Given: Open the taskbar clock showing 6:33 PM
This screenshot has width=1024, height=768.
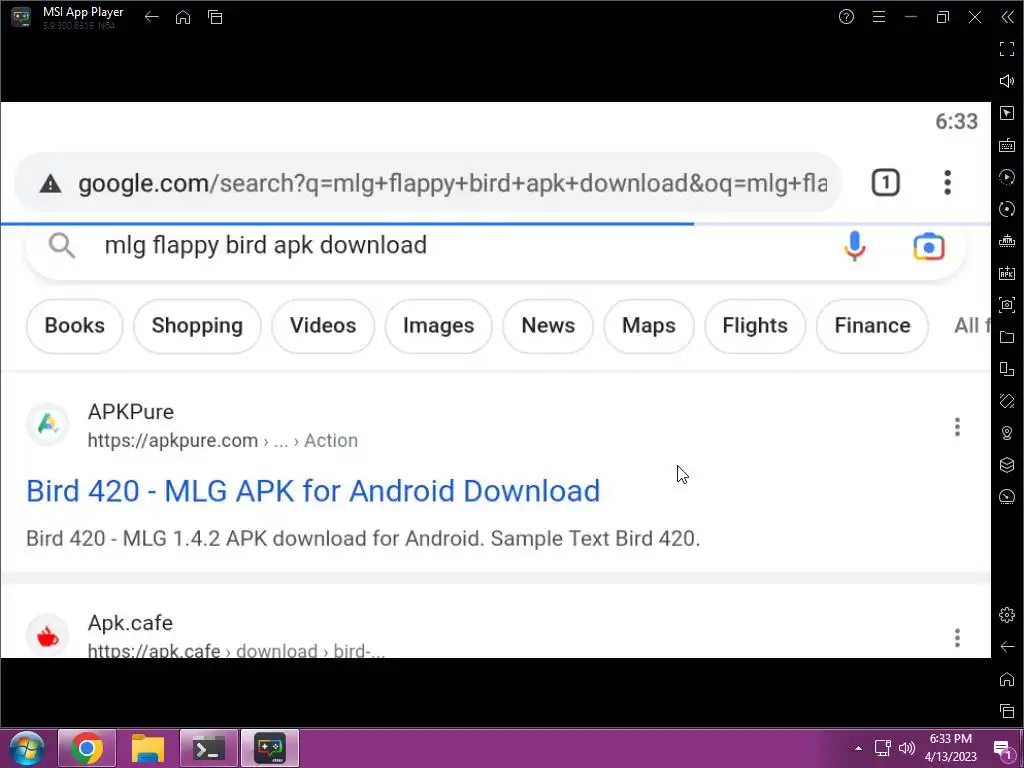Looking at the screenshot, I should coord(951,748).
